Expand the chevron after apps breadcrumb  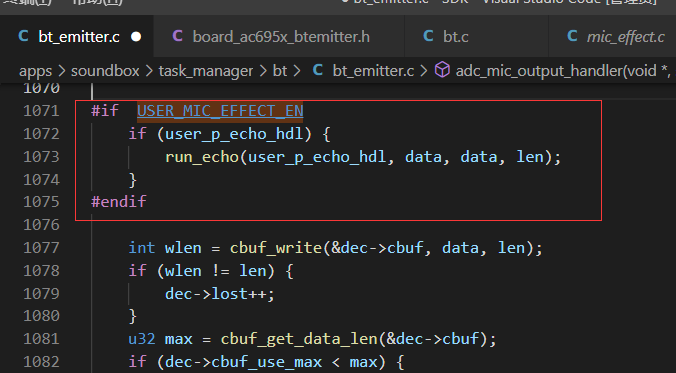(62, 71)
